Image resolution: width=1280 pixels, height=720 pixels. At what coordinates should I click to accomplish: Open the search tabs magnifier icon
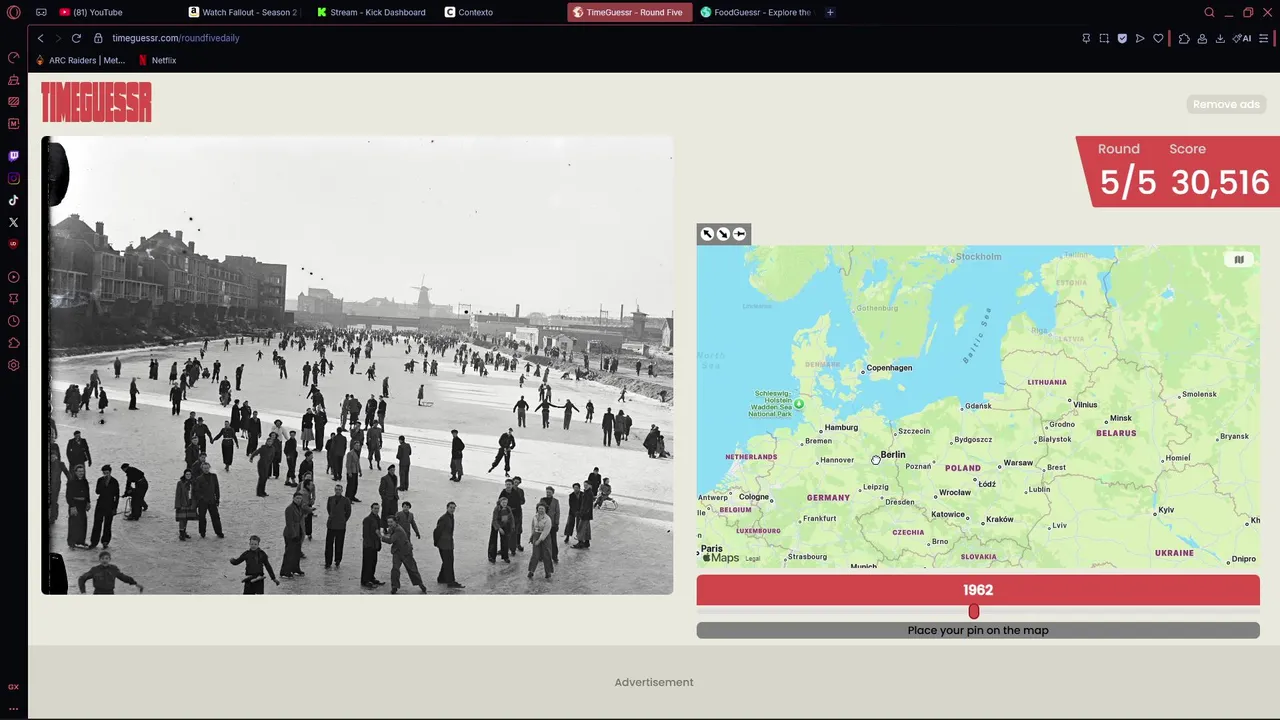click(1209, 12)
